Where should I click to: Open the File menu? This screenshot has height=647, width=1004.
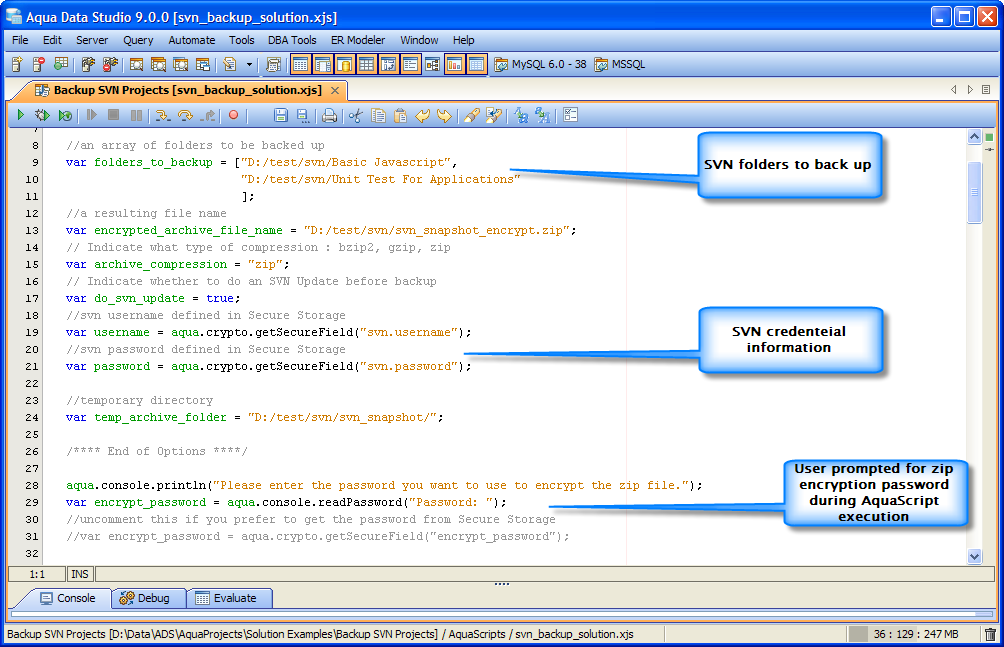(20, 40)
